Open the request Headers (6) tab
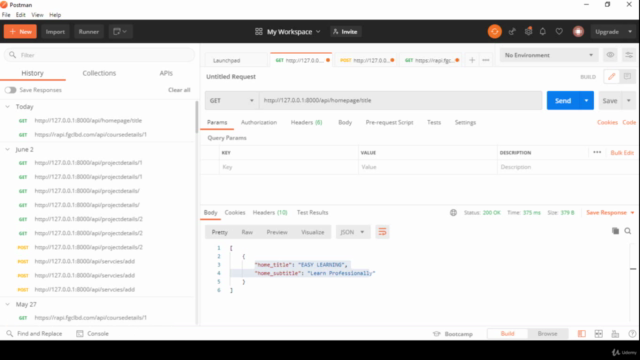Image resolution: width=640 pixels, height=360 pixels. point(307,122)
